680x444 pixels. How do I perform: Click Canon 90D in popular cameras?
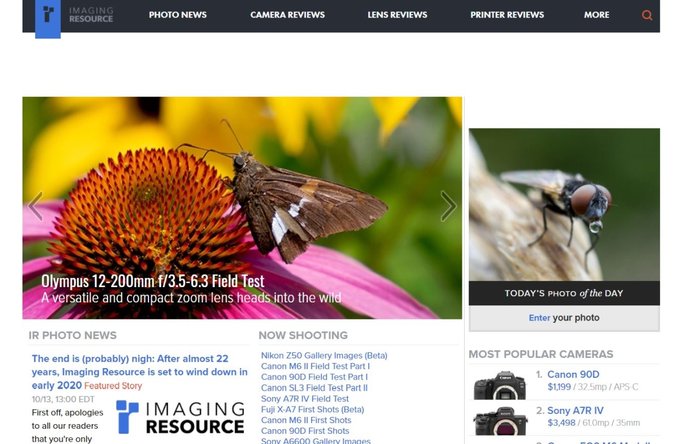(573, 374)
